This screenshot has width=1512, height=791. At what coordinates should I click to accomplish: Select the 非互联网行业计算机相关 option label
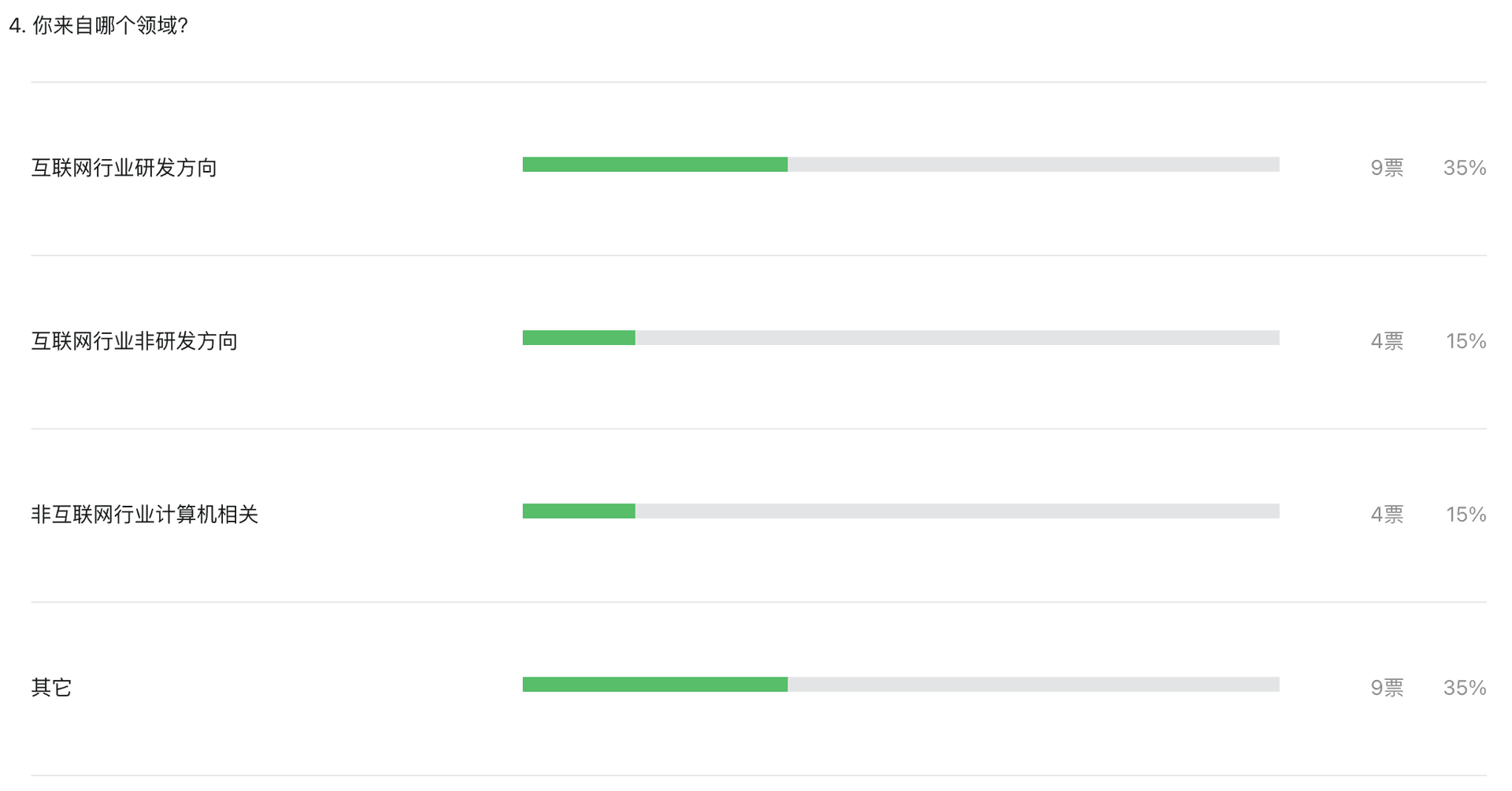tap(144, 514)
